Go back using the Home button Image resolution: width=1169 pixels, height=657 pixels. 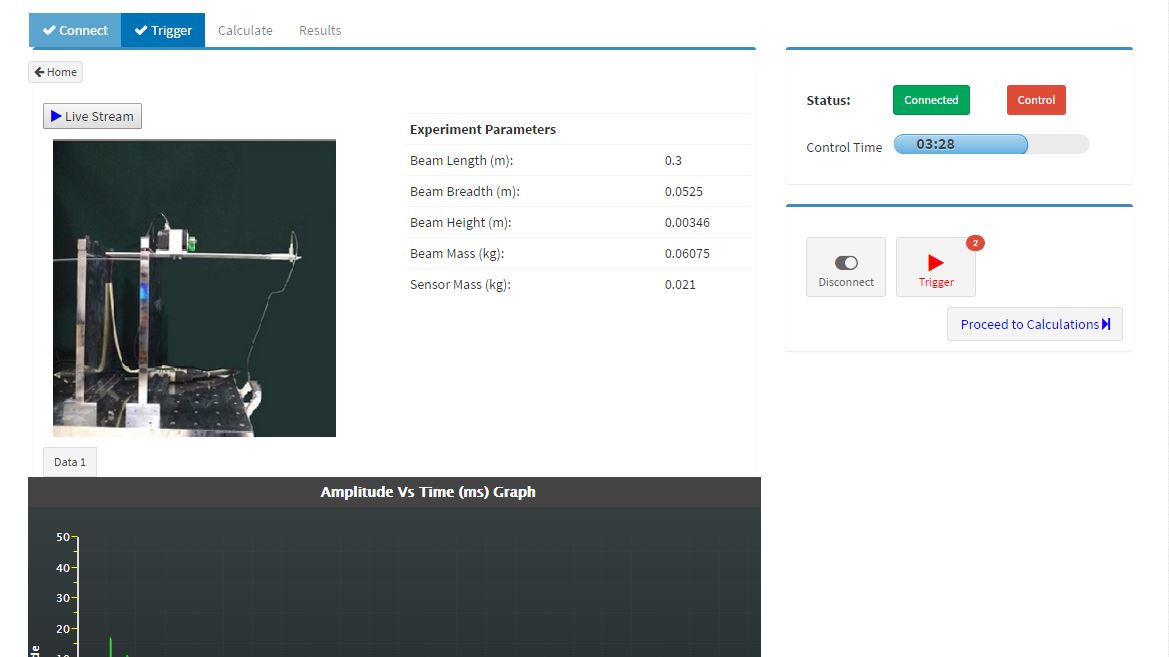click(56, 72)
